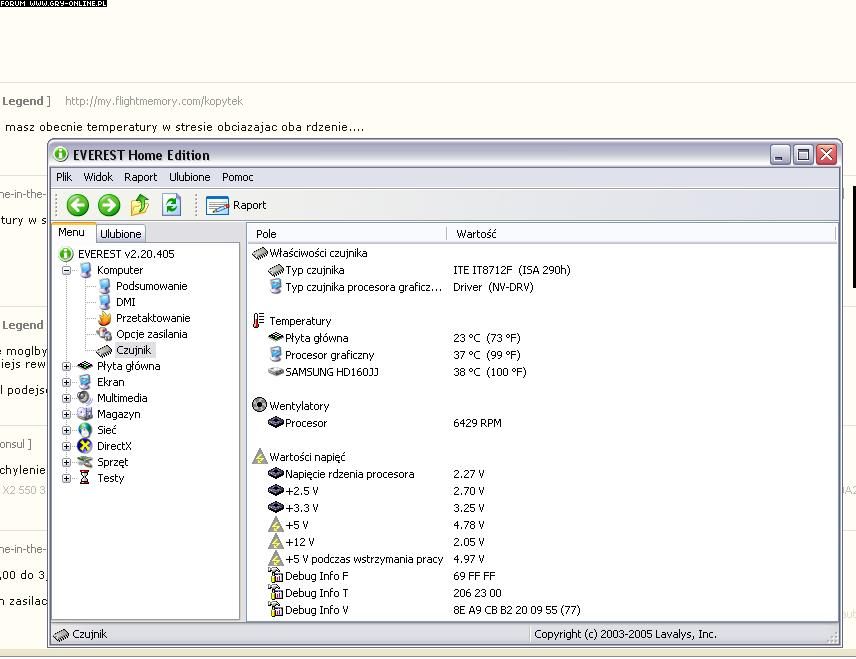856x659 pixels.
Task: Click the green Back arrow icon
Action: pos(78,205)
